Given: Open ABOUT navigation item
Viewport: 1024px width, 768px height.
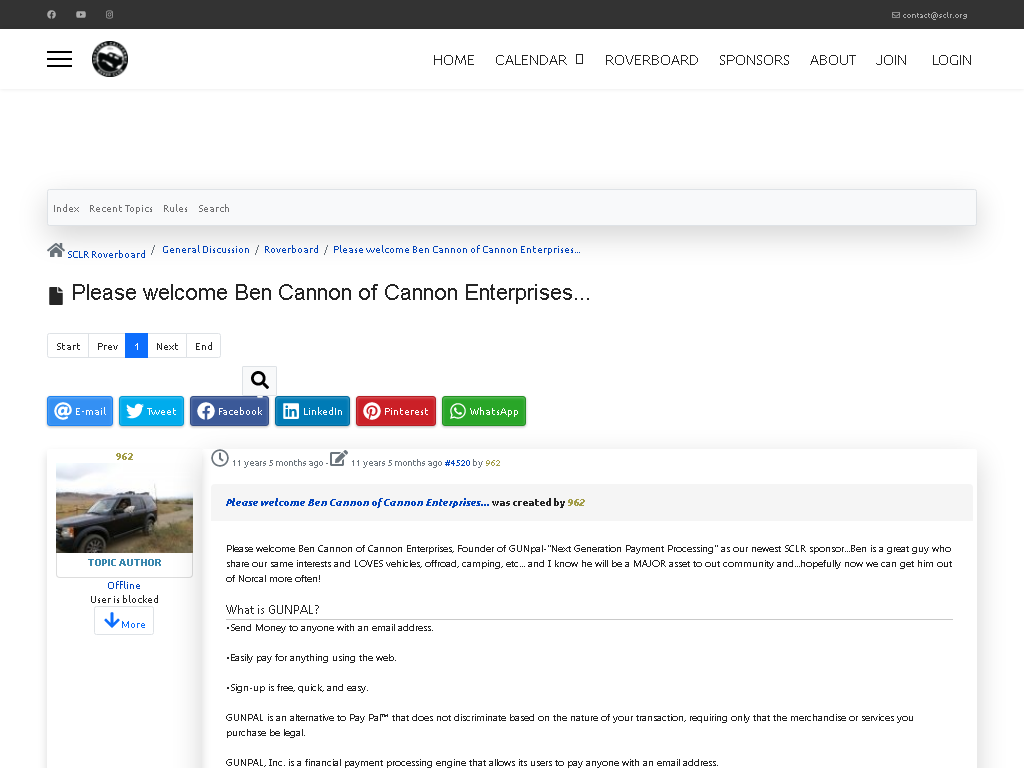Looking at the screenshot, I should [833, 60].
